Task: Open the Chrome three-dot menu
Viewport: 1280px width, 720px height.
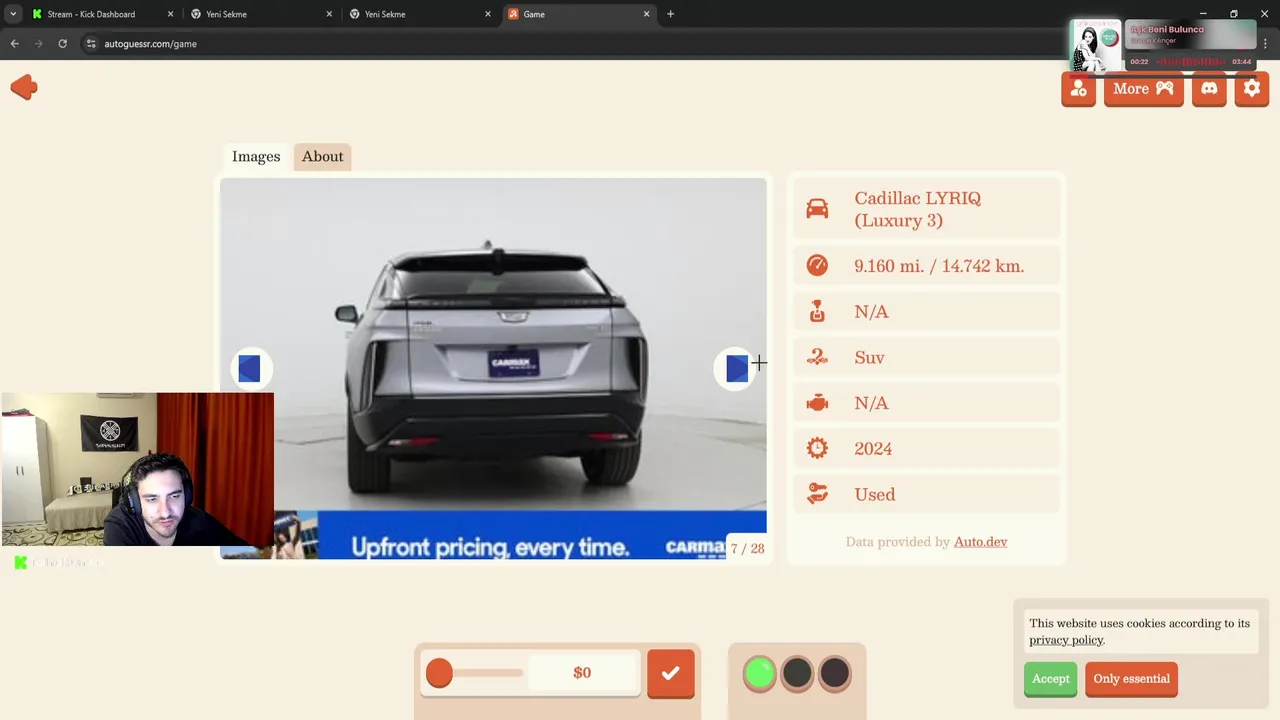Action: click(1265, 44)
